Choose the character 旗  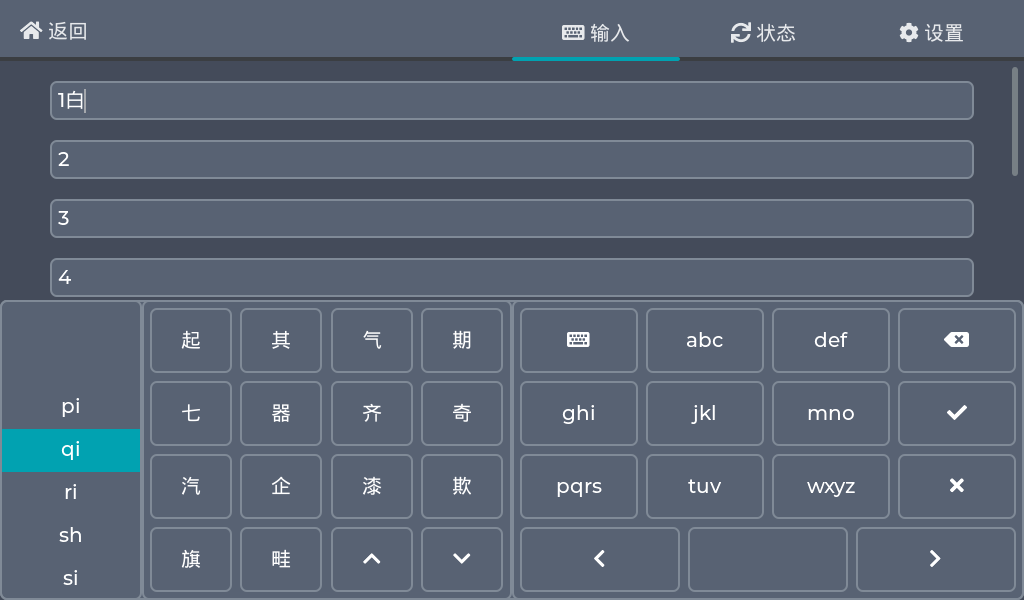tap(191, 560)
